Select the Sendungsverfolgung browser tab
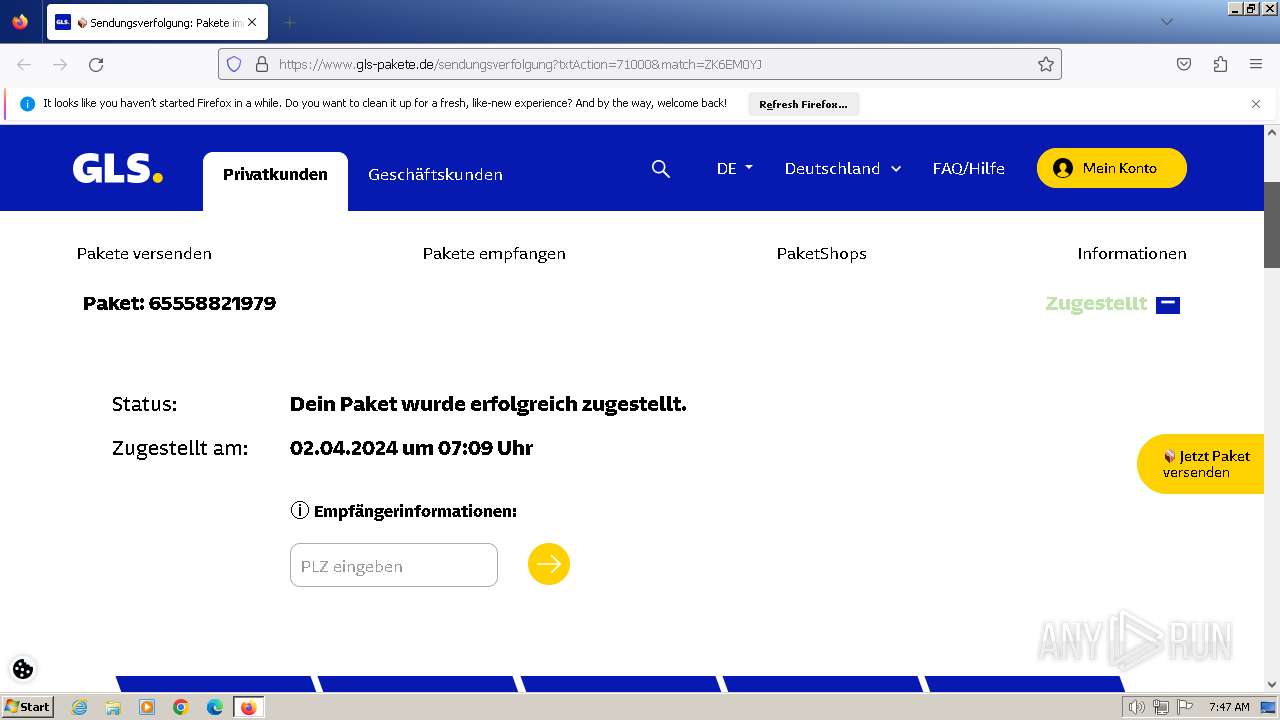Image resolution: width=1280 pixels, height=720 pixels. tap(156, 22)
